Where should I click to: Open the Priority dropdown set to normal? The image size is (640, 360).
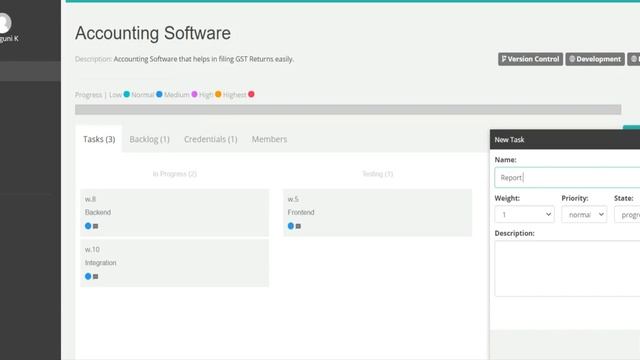[x=584, y=215]
